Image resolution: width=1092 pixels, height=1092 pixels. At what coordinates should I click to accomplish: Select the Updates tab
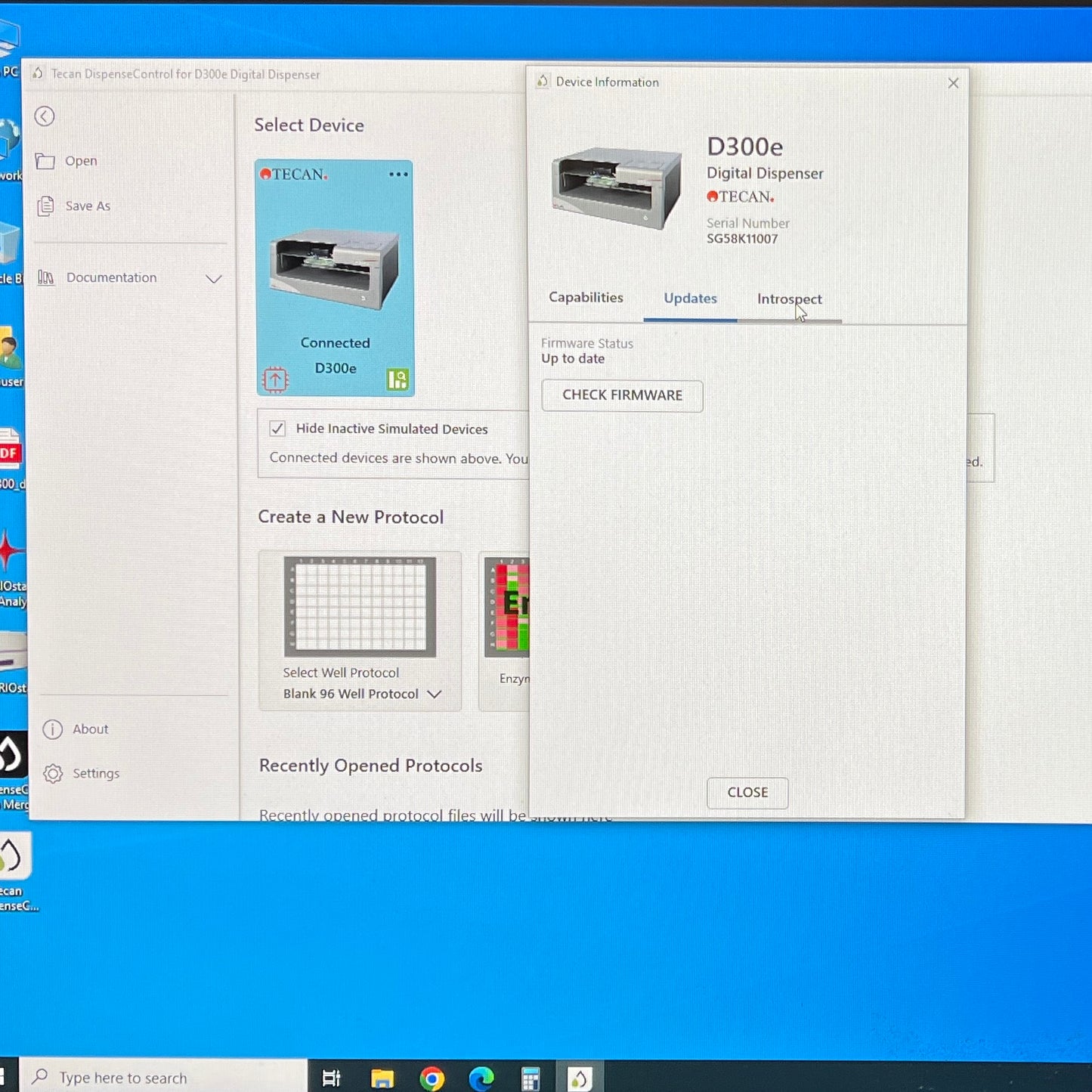[x=690, y=299]
